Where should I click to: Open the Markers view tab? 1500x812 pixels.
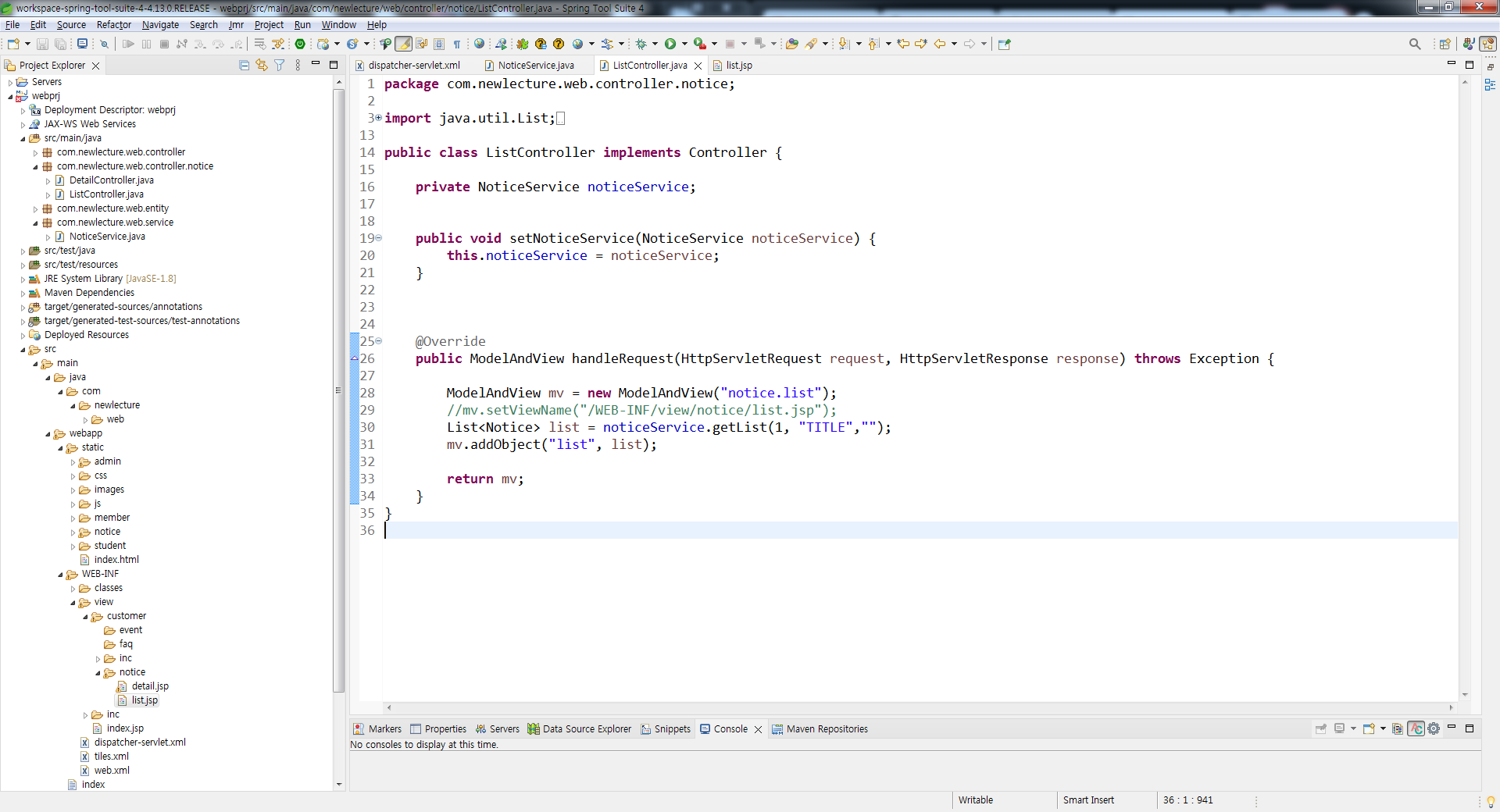point(377,729)
